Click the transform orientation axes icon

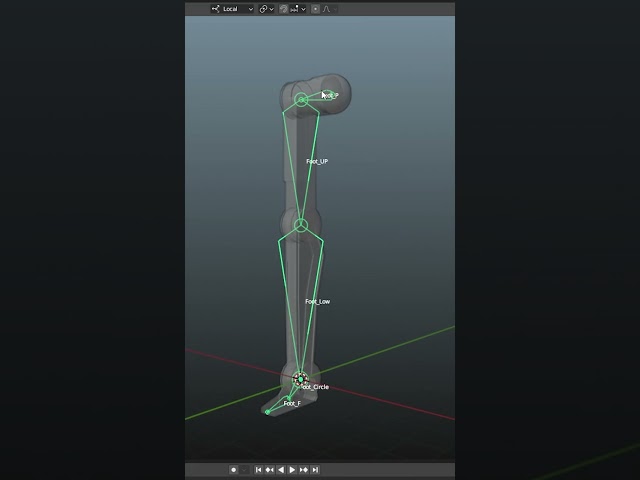point(216,9)
